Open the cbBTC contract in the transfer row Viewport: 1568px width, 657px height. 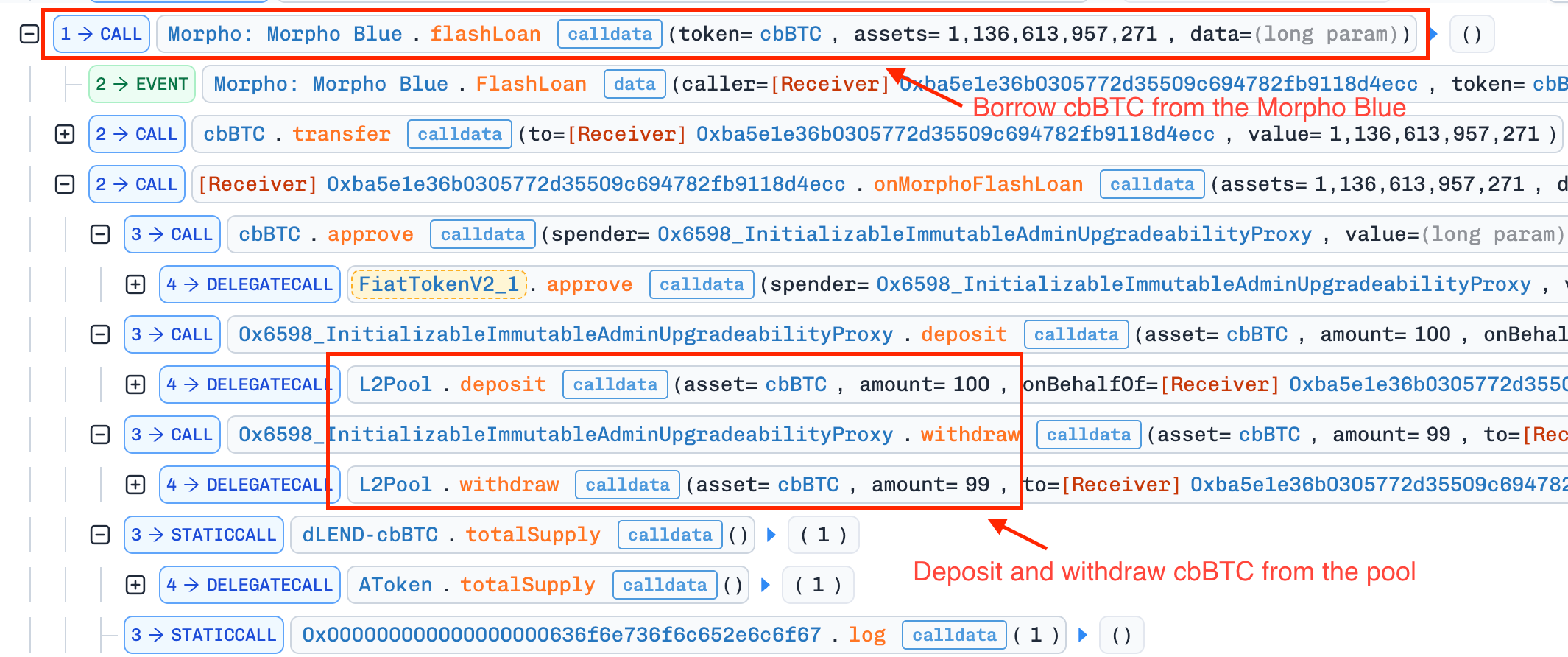(234, 134)
